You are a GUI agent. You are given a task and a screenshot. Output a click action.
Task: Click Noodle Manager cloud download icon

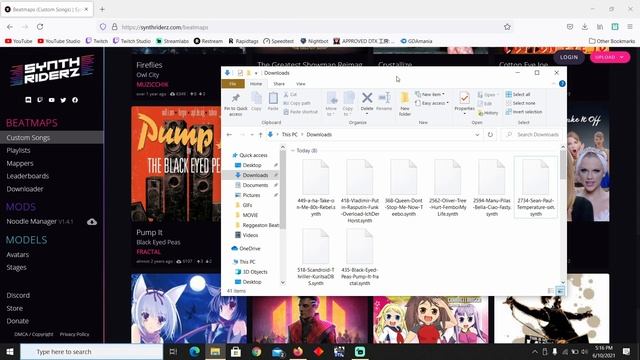coord(92,222)
